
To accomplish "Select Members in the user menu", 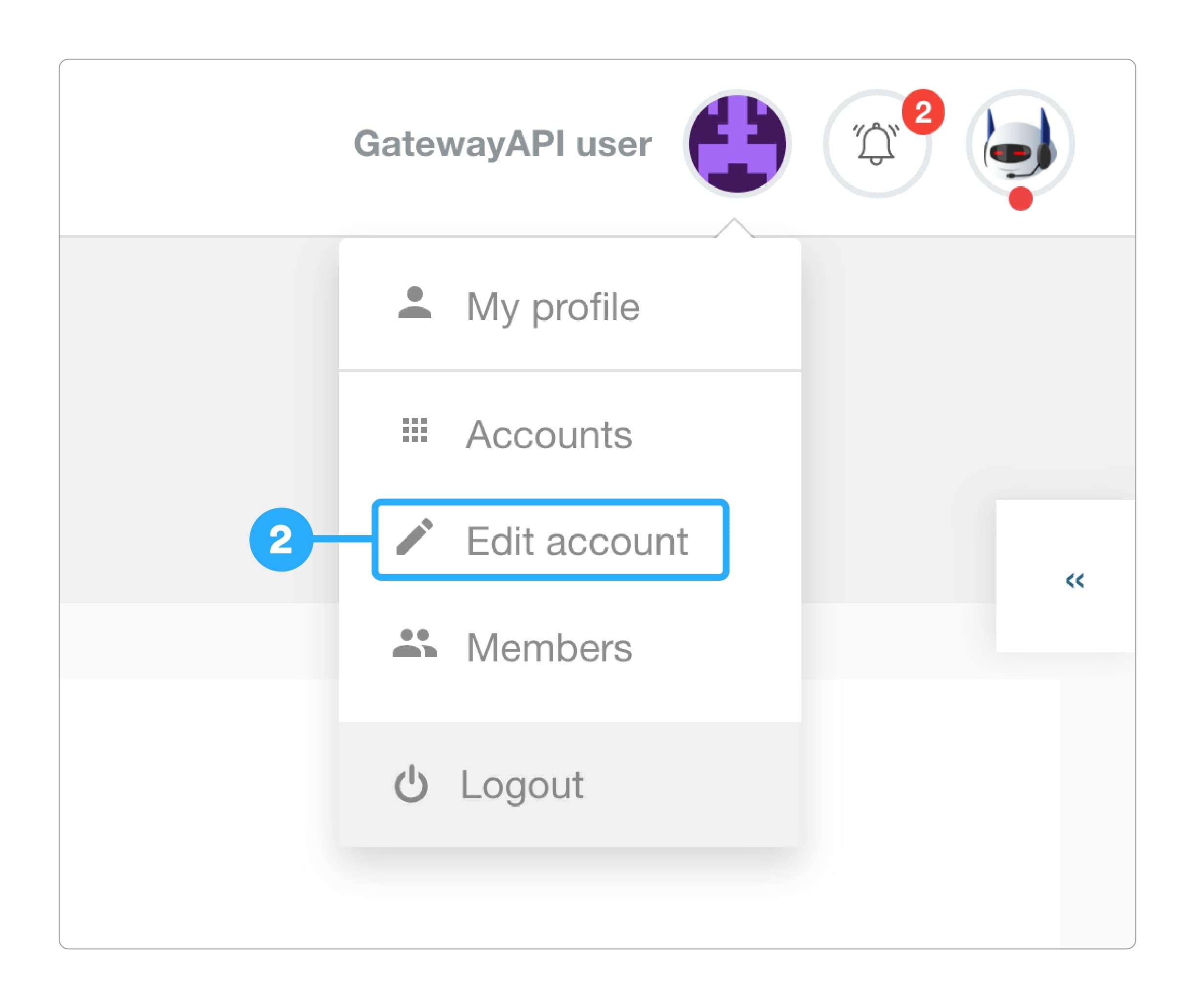I will [x=549, y=646].
